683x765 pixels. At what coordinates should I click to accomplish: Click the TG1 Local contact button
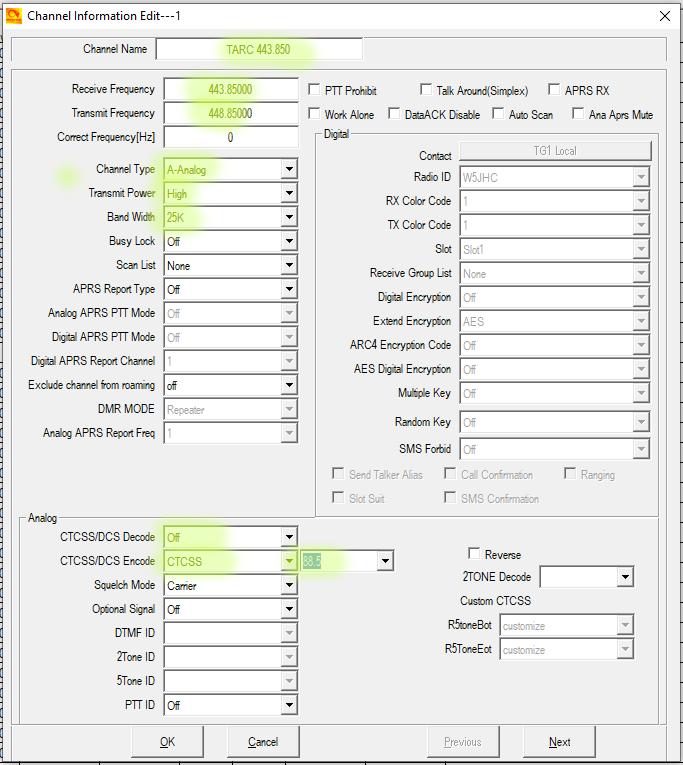(555, 151)
